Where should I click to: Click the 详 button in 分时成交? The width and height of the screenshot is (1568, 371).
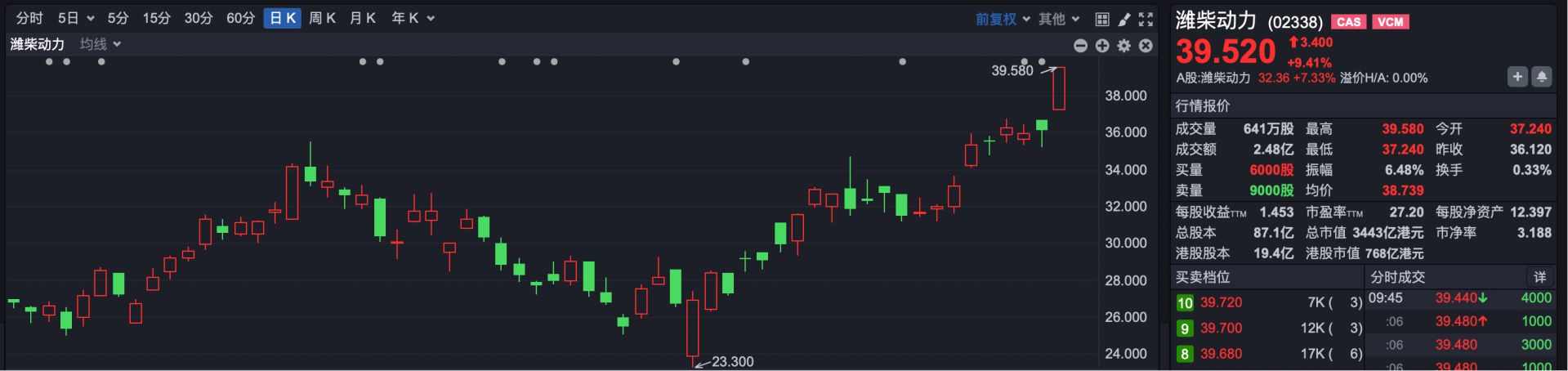click(1539, 277)
